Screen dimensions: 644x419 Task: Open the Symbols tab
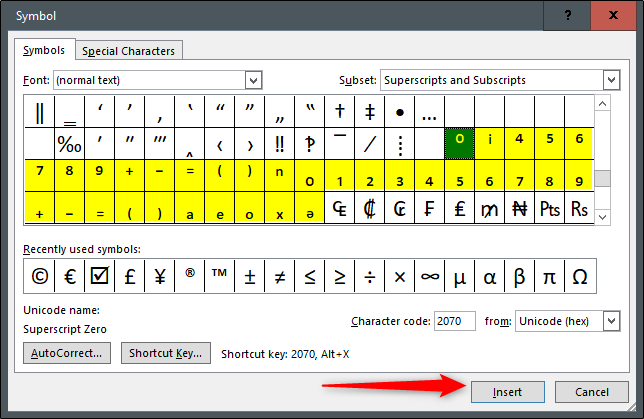[44, 50]
